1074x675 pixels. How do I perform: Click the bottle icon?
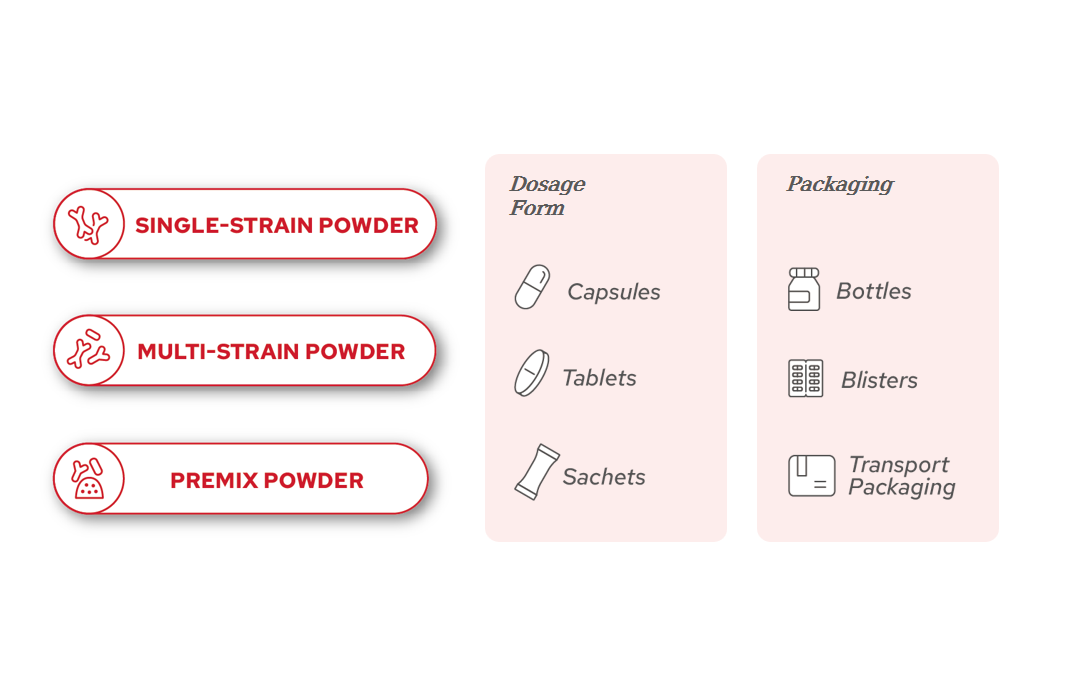(x=804, y=289)
